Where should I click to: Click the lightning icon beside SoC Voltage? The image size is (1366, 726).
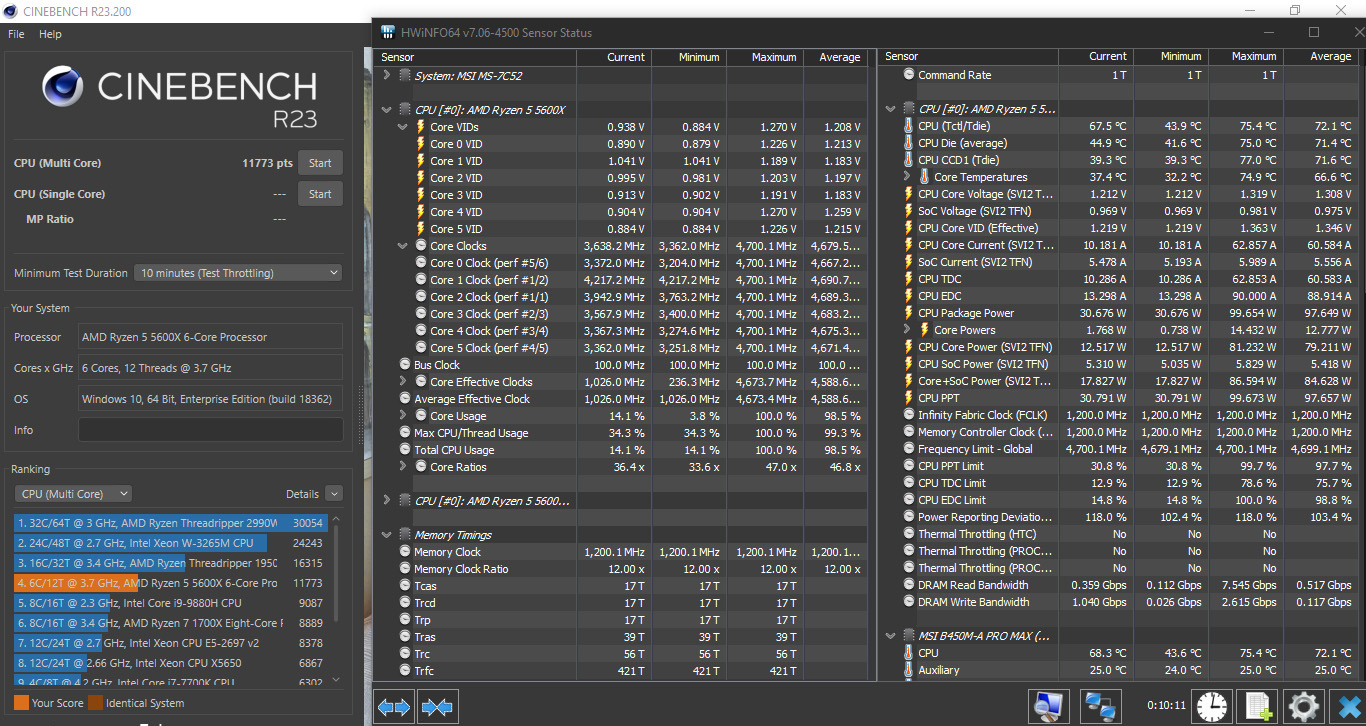coord(908,211)
